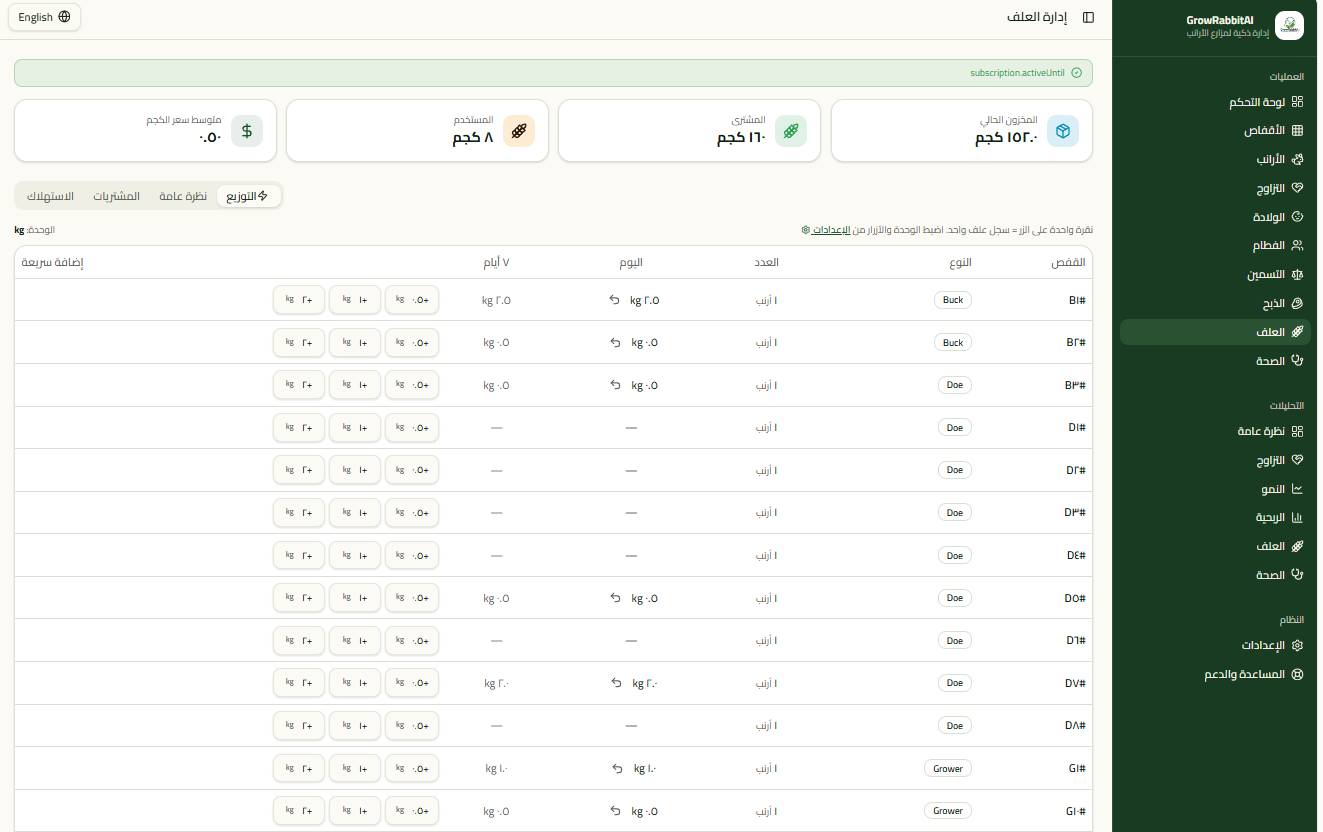Switch to المشتريات purchases tab
The image size is (1323, 832).
117,196
